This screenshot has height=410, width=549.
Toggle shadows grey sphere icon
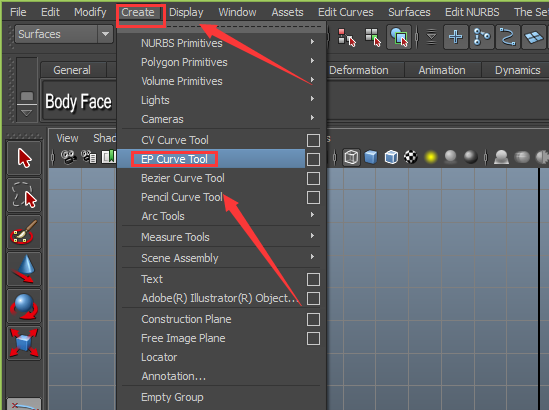pos(451,157)
